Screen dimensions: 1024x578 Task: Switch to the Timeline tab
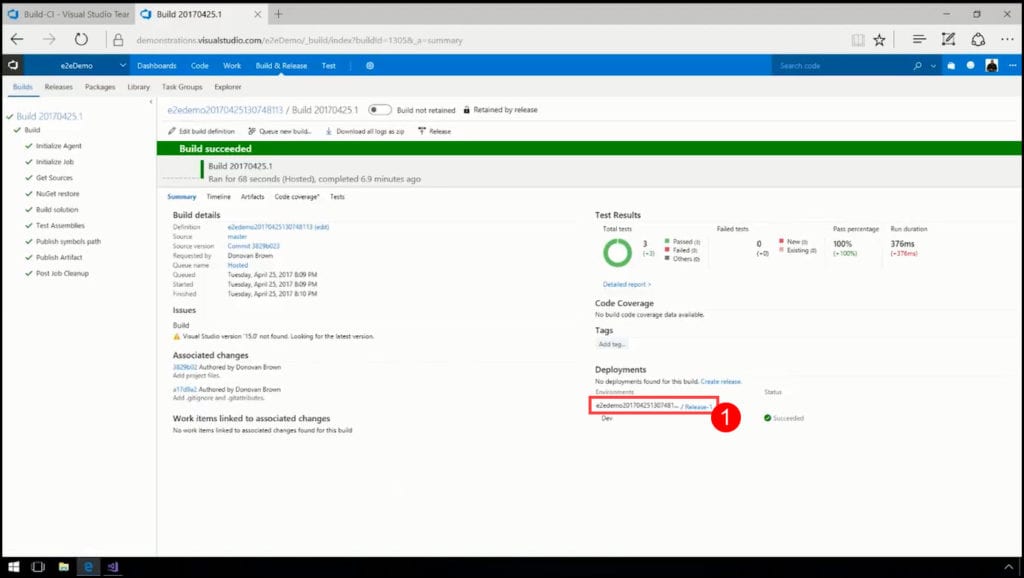(x=219, y=197)
